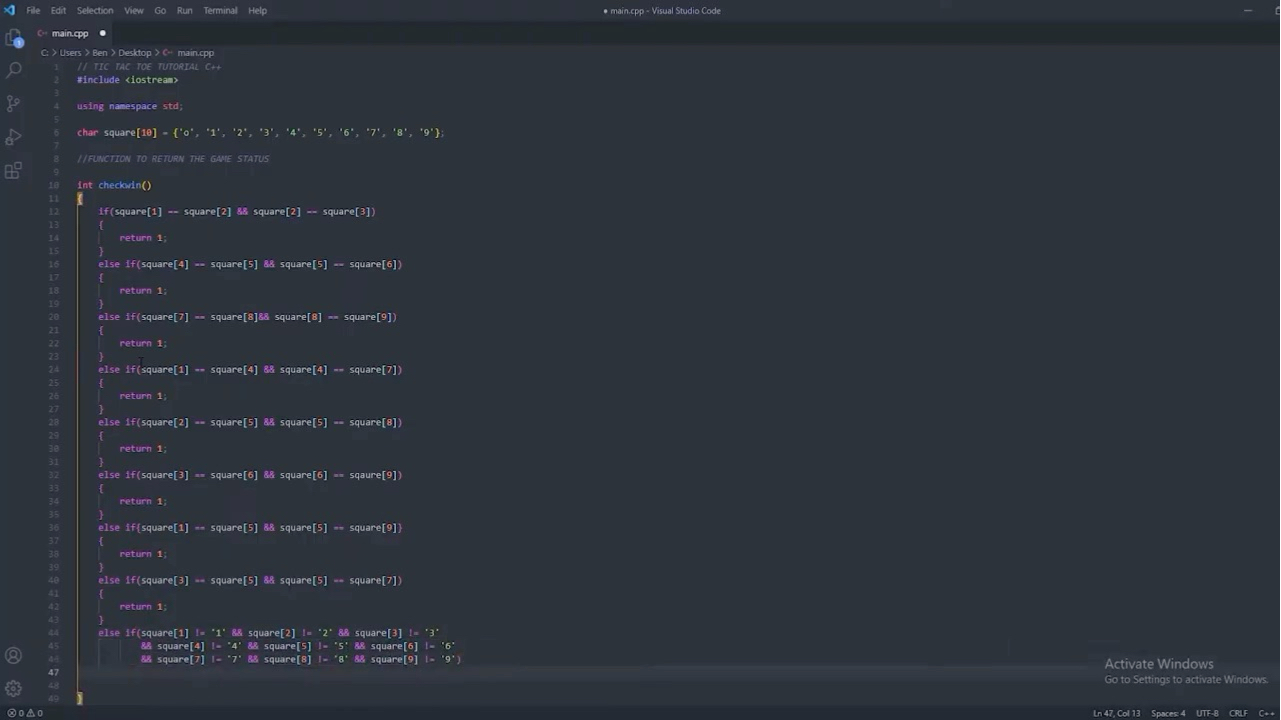This screenshot has width=1281, height=720.
Task: Change file encoding via UTF-8
Action: point(1207,713)
